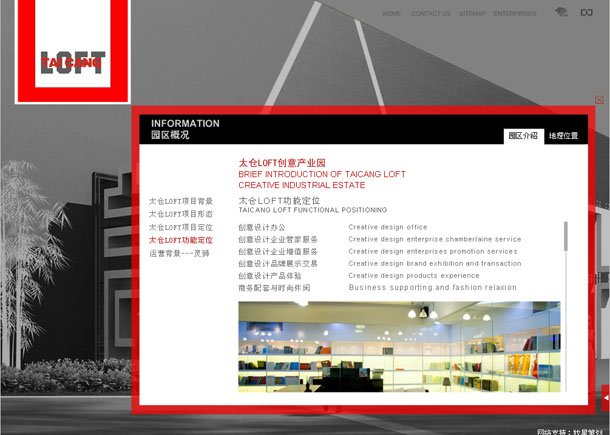
Task: Click the red left-arrow tab on the right edge
Action: click(605, 398)
